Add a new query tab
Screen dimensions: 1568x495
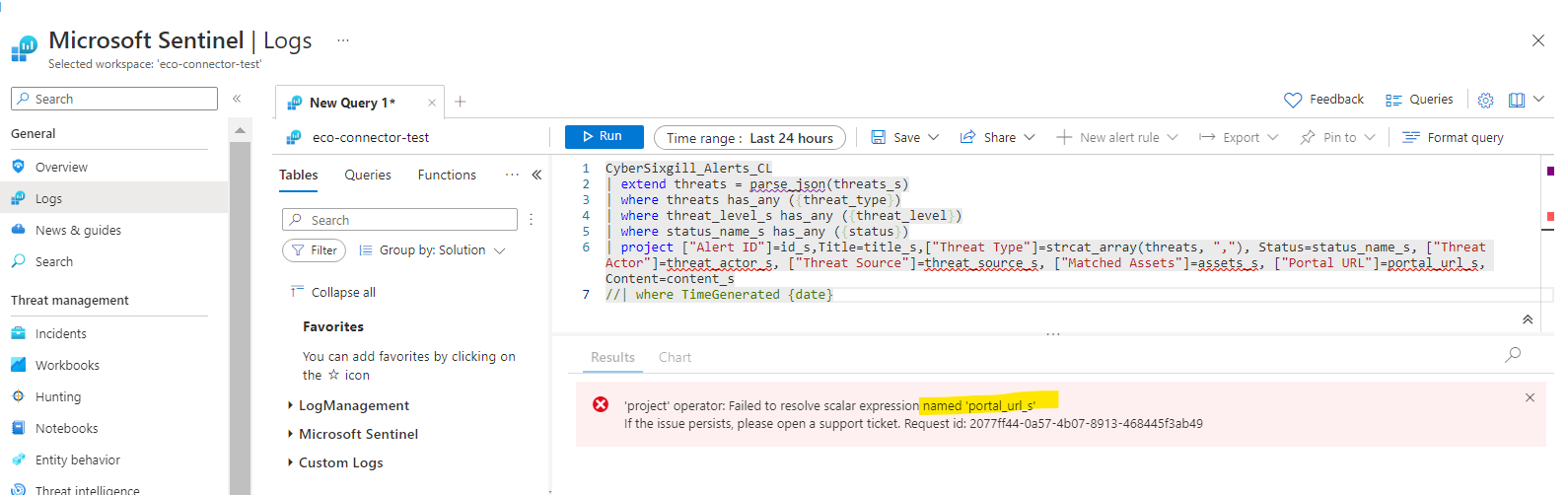pyautogui.click(x=460, y=102)
